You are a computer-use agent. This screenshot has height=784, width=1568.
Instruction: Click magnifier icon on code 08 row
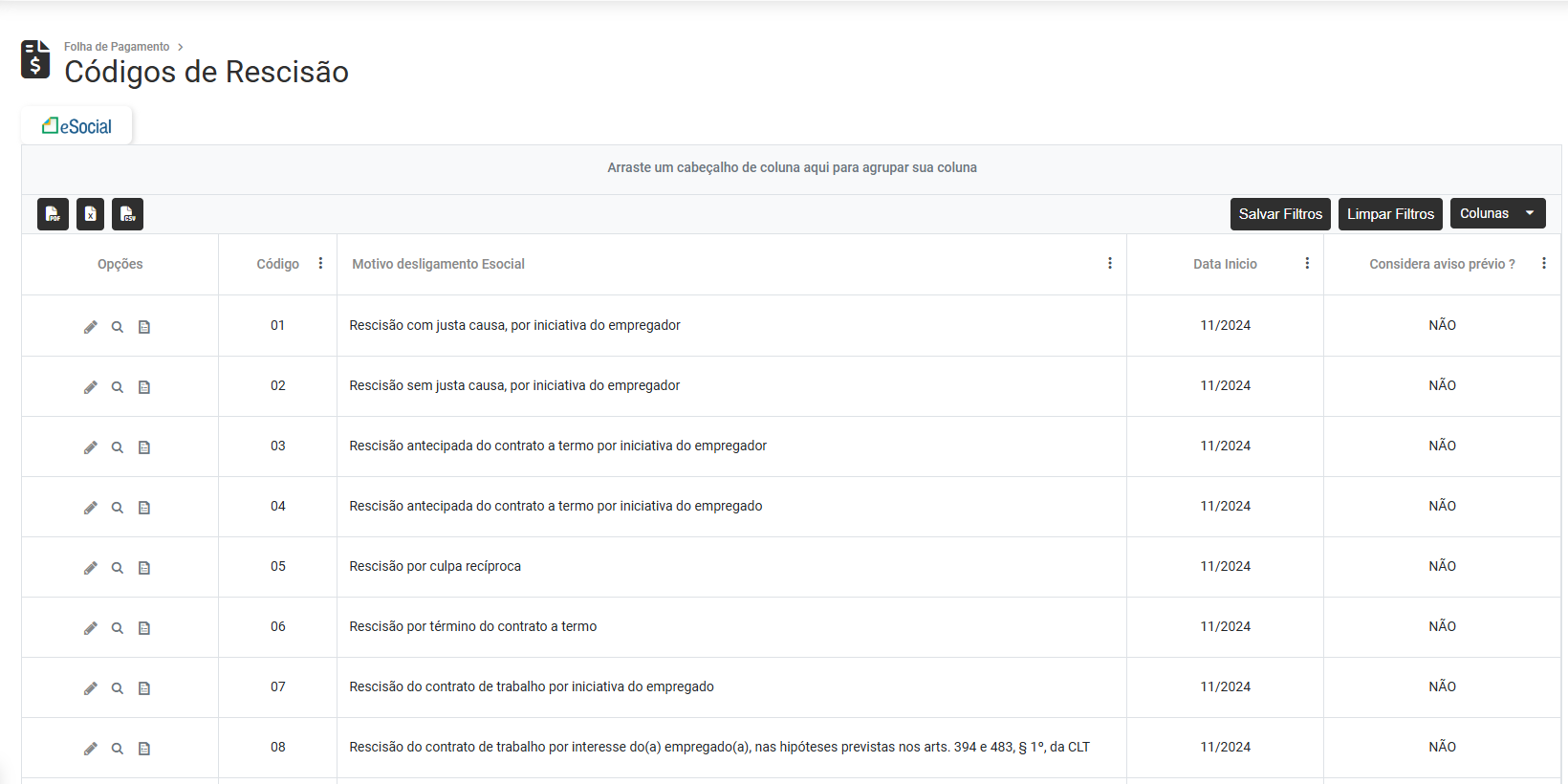point(118,749)
